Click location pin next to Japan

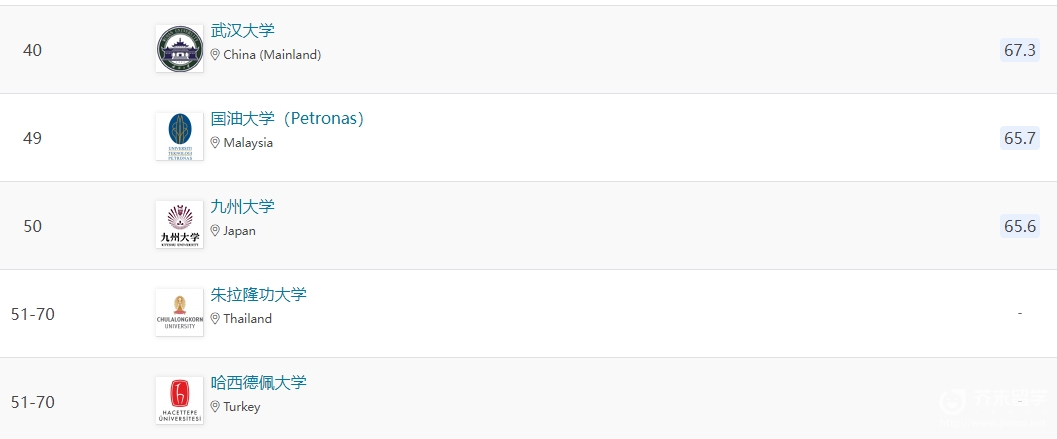tap(215, 231)
